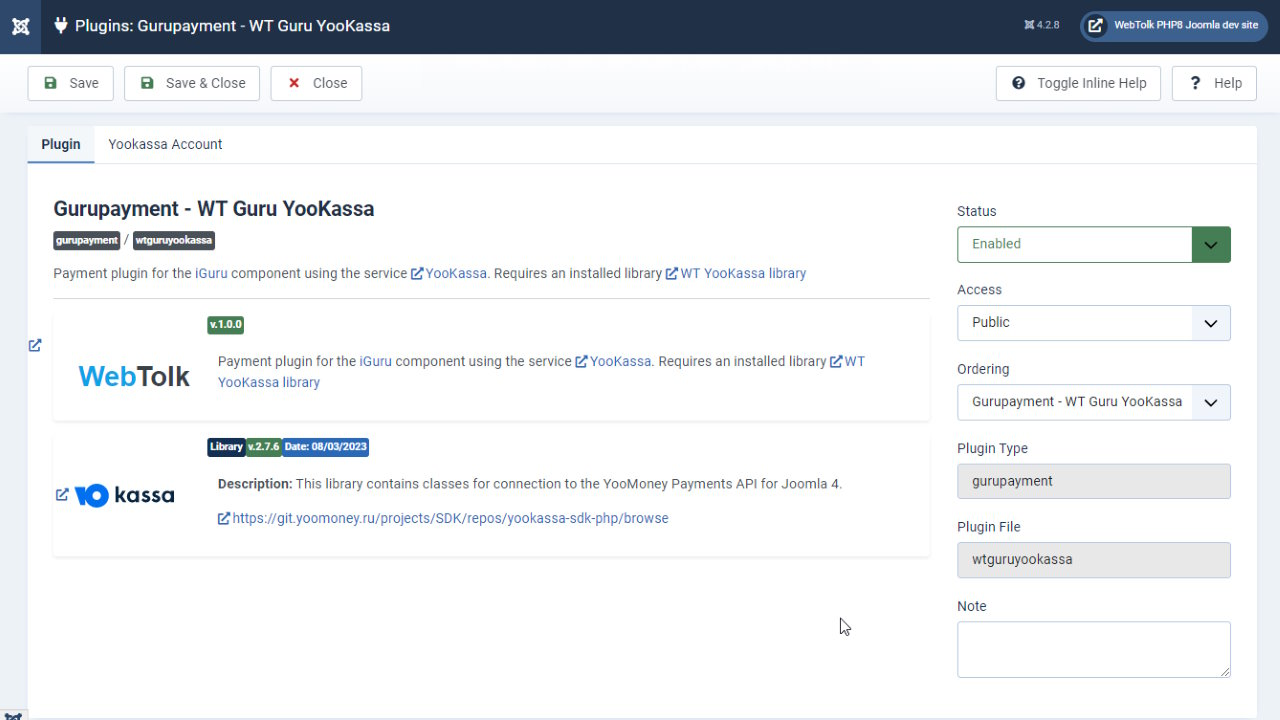Select the Plugin tab

(60, 144)
